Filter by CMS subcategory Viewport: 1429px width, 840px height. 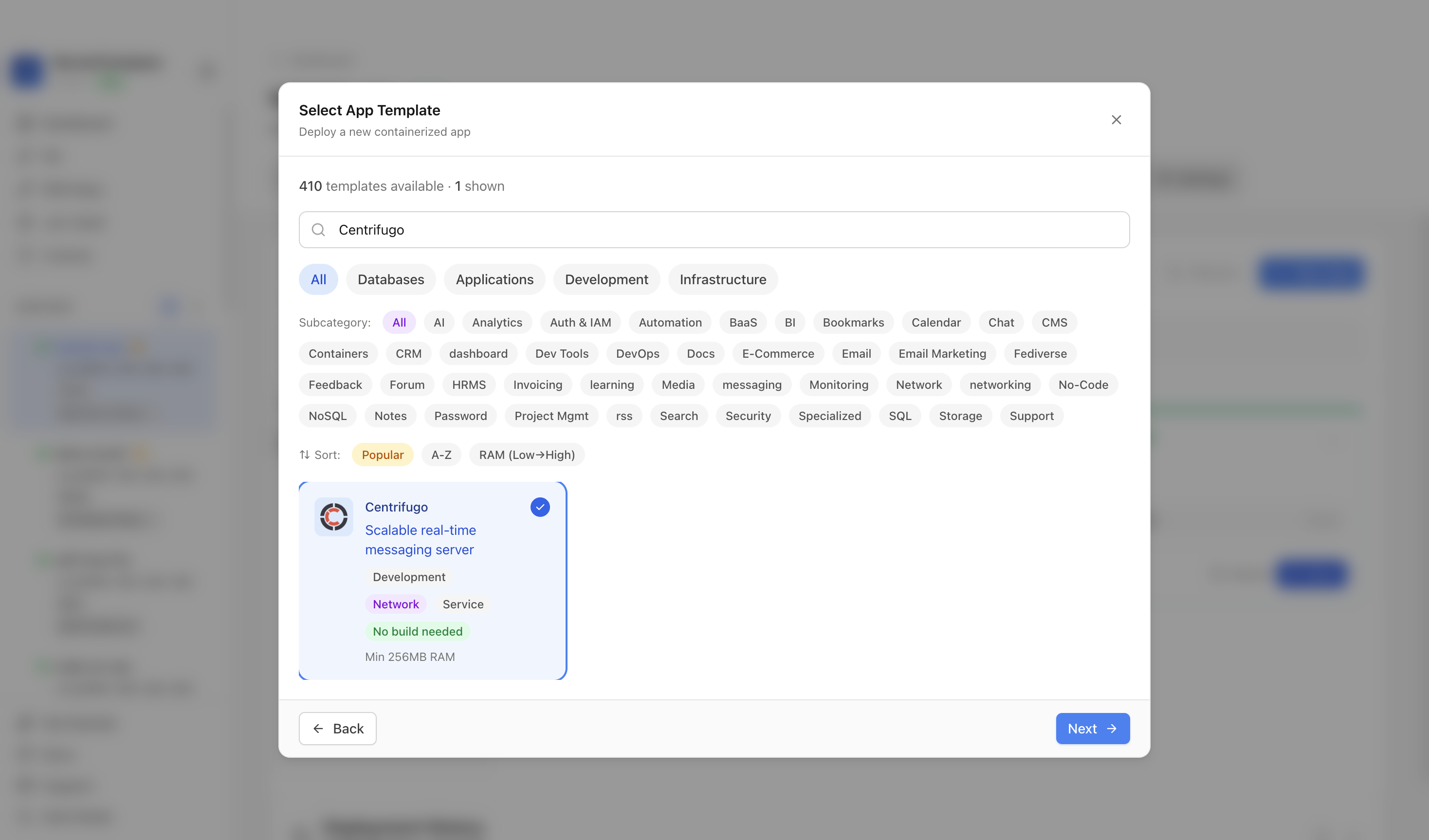[x=1054, y=322]
